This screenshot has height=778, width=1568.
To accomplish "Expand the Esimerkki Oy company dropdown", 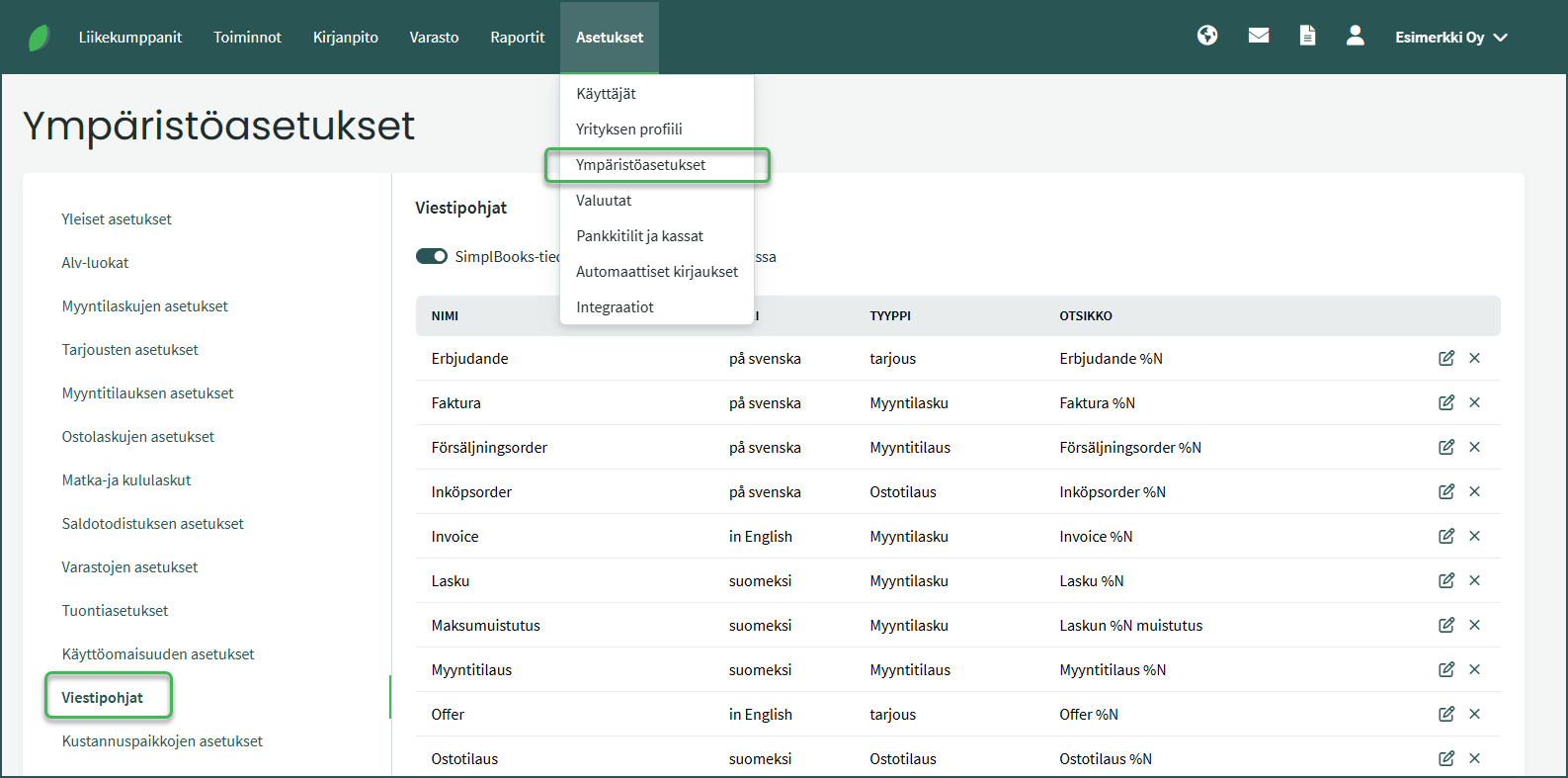I will pos(1450,38).
